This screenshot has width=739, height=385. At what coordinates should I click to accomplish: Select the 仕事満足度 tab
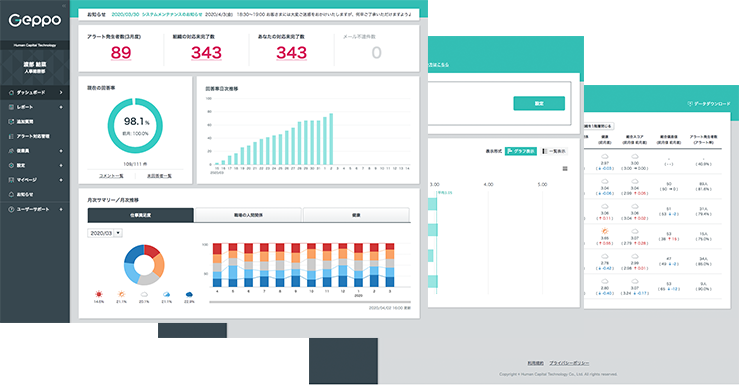[140, 215]
